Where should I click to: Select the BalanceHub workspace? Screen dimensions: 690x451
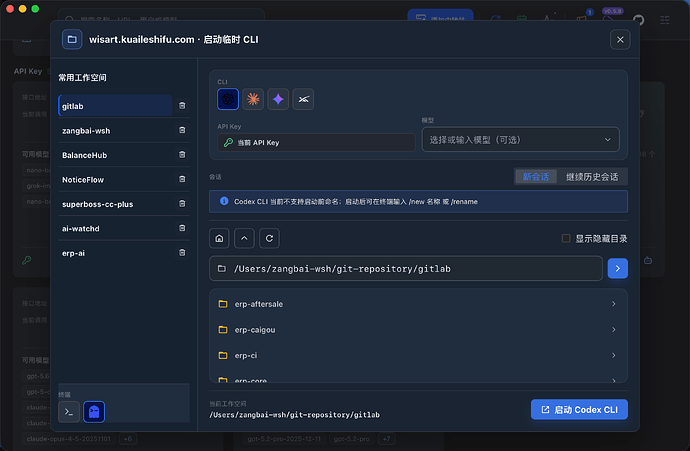(115, 155)
